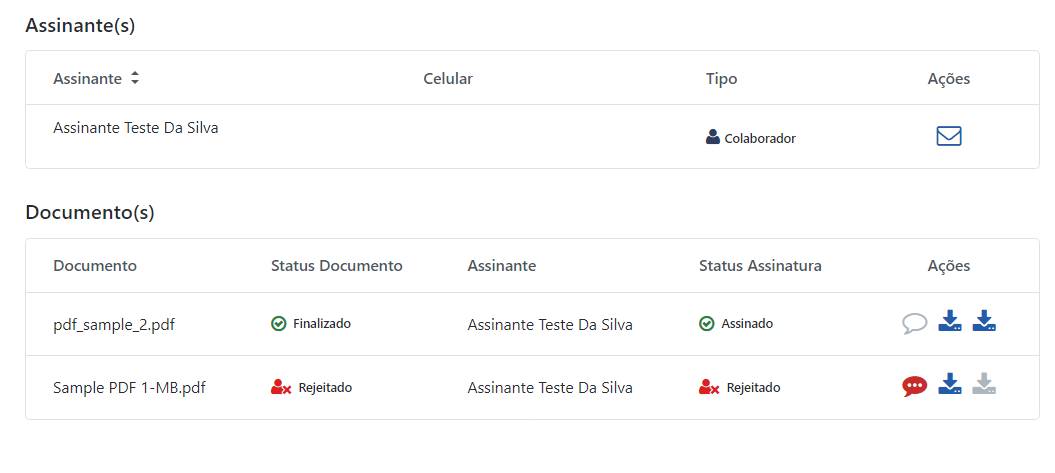Click the red rejected icon in Status Documento column
Screen dimensions: 1055x473
pyautogui.click(x=281, y=388)
